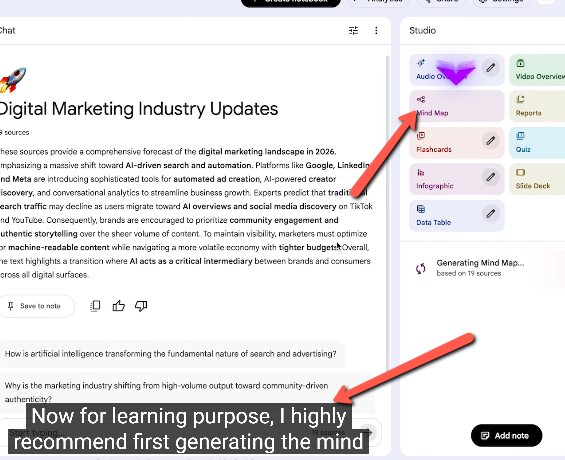Click the Quiz card icon

(520, 136)
